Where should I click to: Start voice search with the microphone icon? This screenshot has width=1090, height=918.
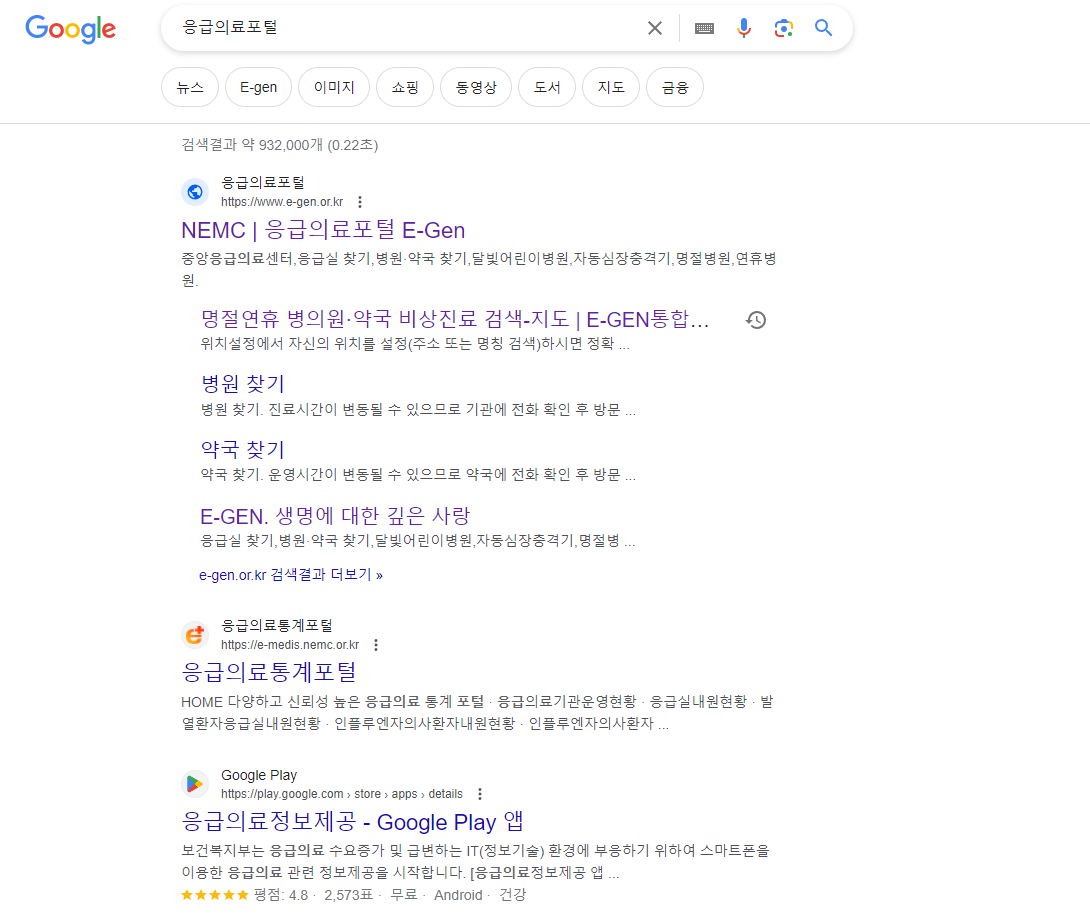click(744, 28)
